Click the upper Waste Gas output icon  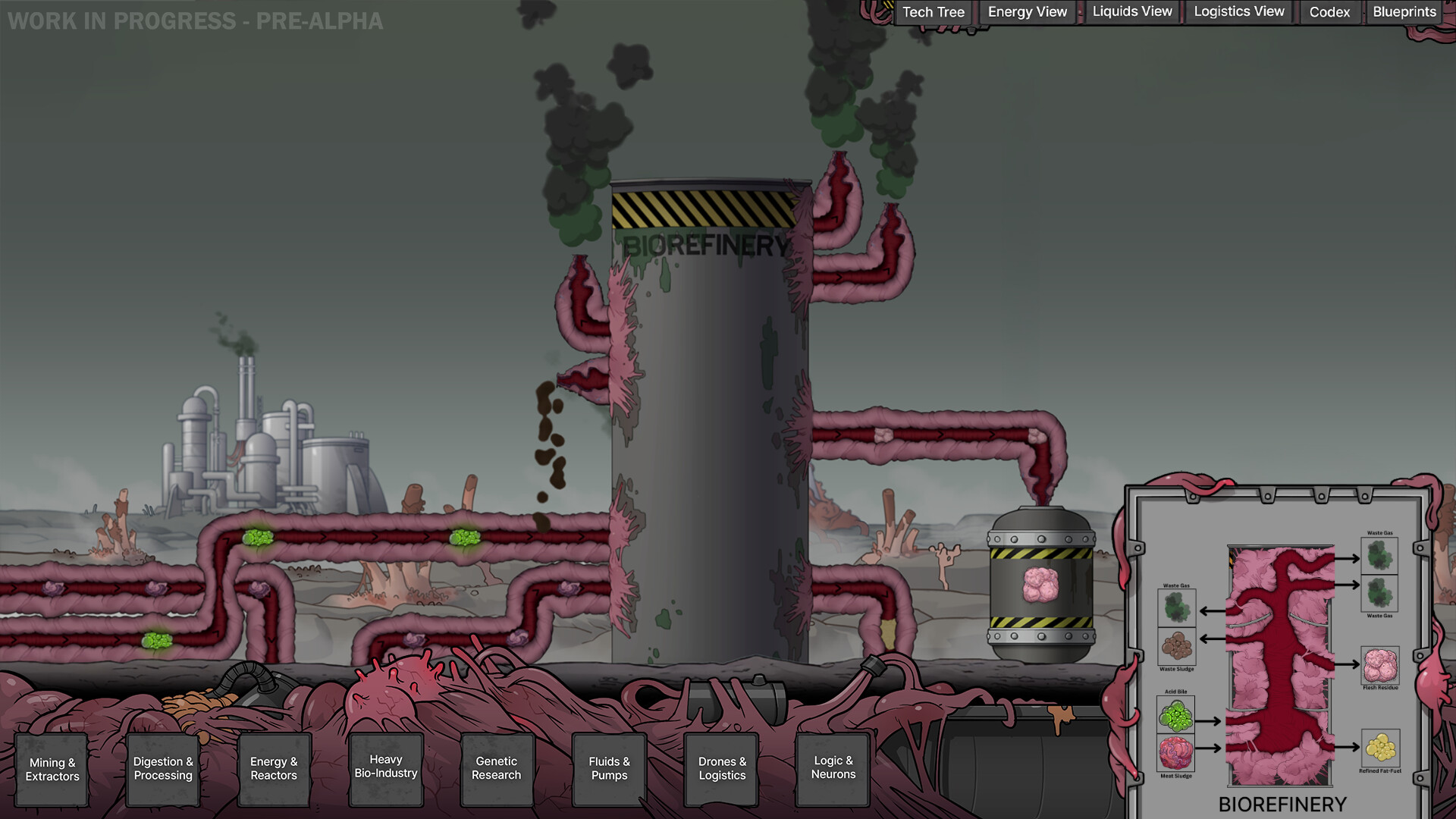pyautogui.click(x=1380, y=555)
